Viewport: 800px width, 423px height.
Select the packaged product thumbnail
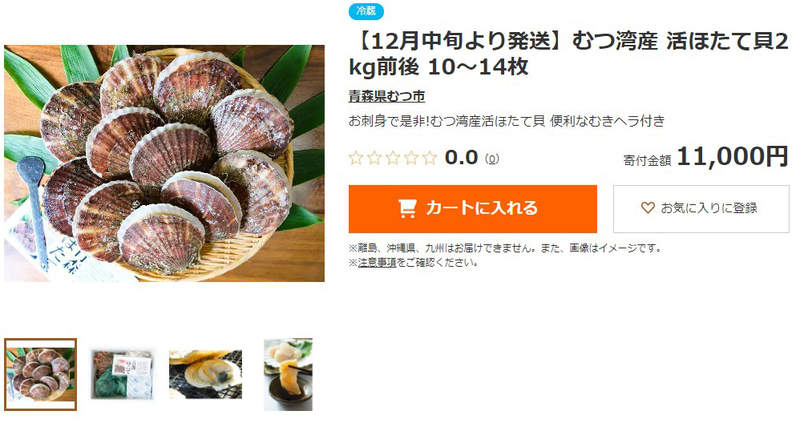pyautogui.click(x=121, y=374)
